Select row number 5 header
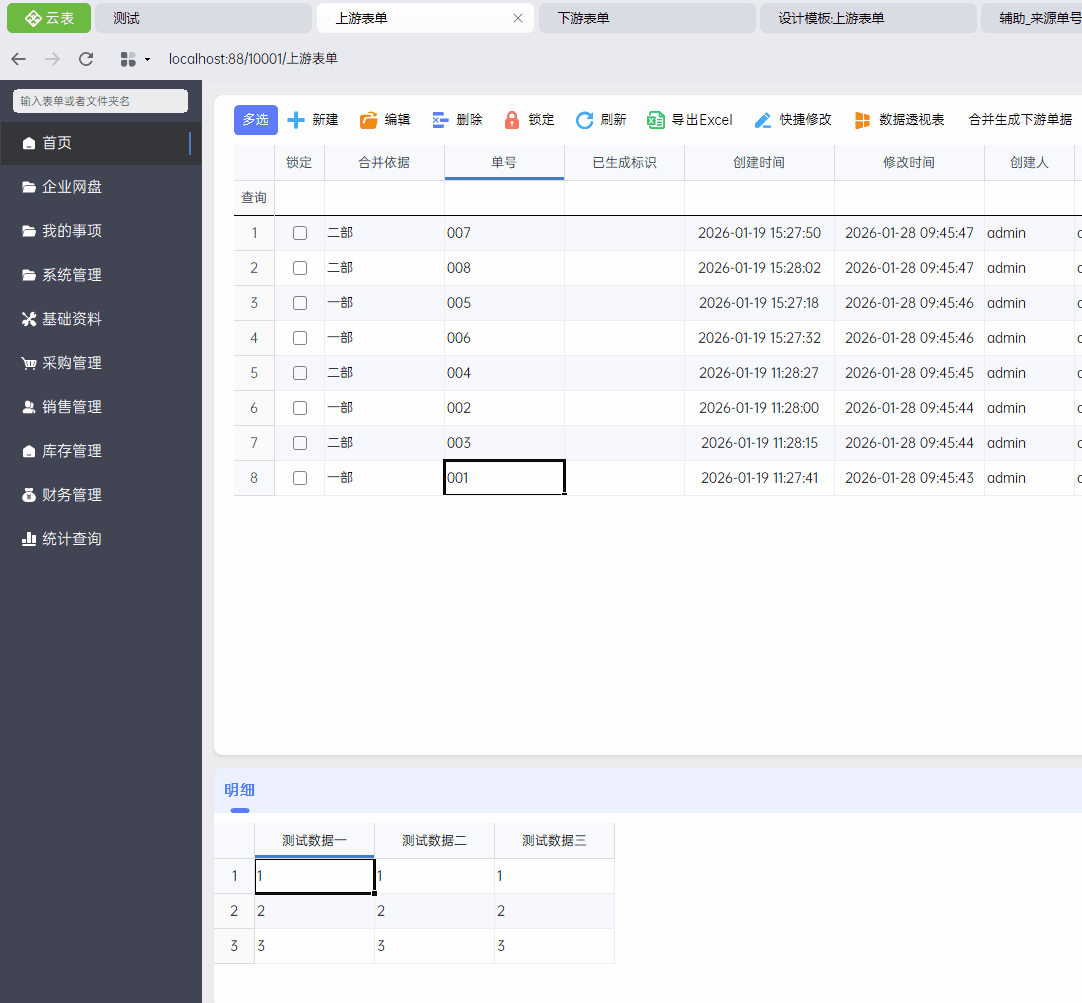 click(254, 373)
